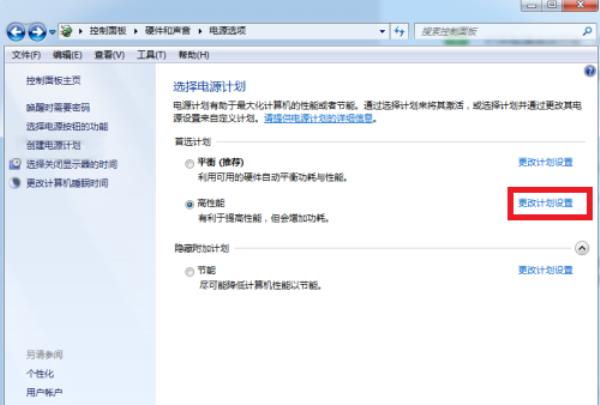The width and height of the screenshot is (600, 405).
Task: Click the display-off time monitor icon
Action: 15,164
